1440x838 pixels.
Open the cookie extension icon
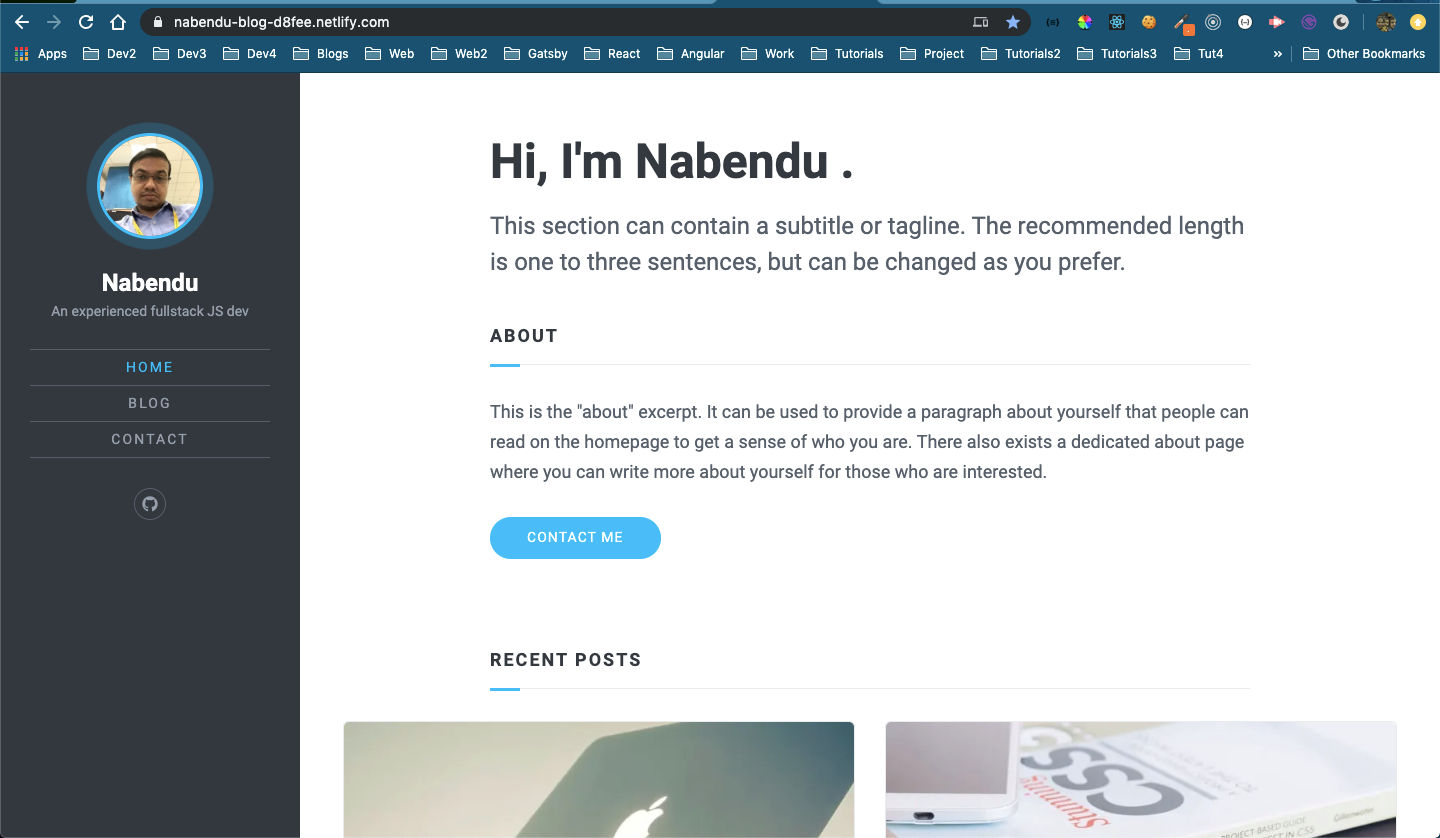coord(1149,22)
